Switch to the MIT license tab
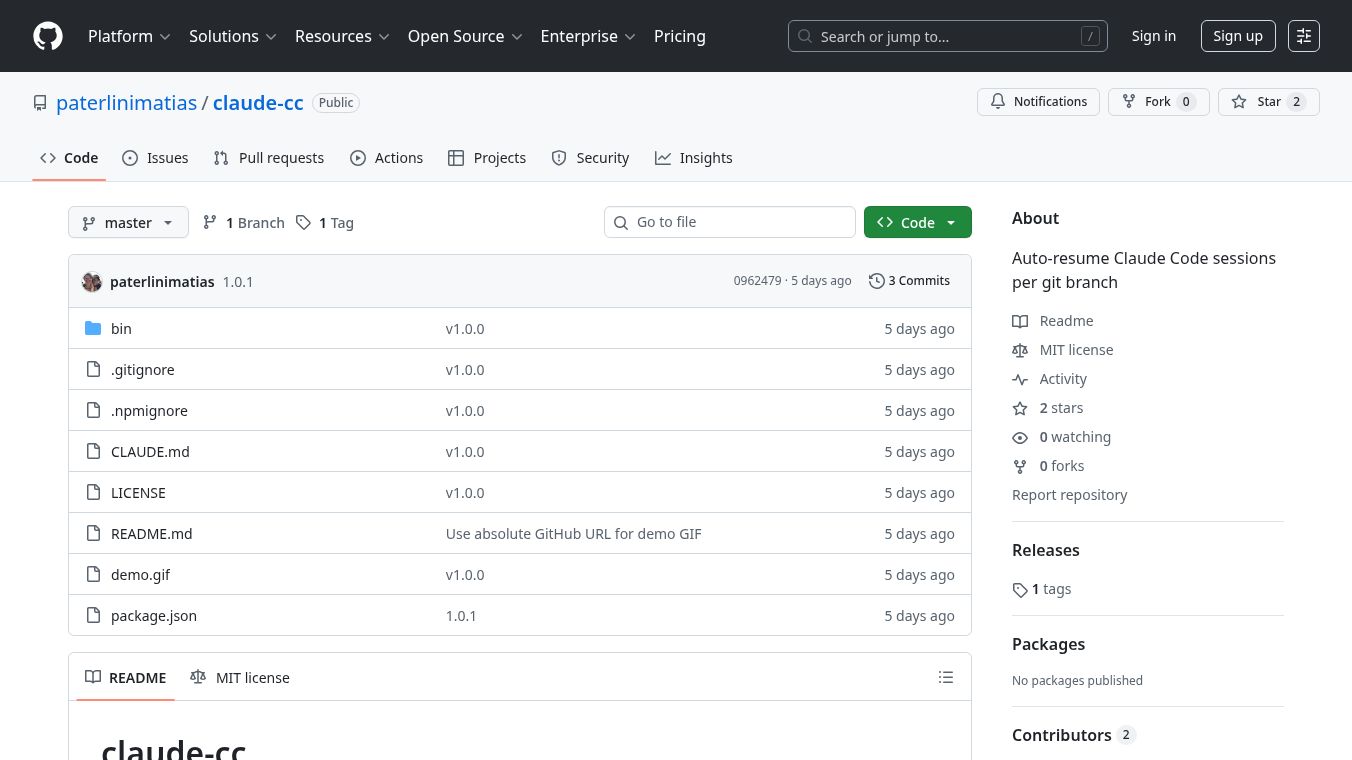 click(x=240, y=677)
